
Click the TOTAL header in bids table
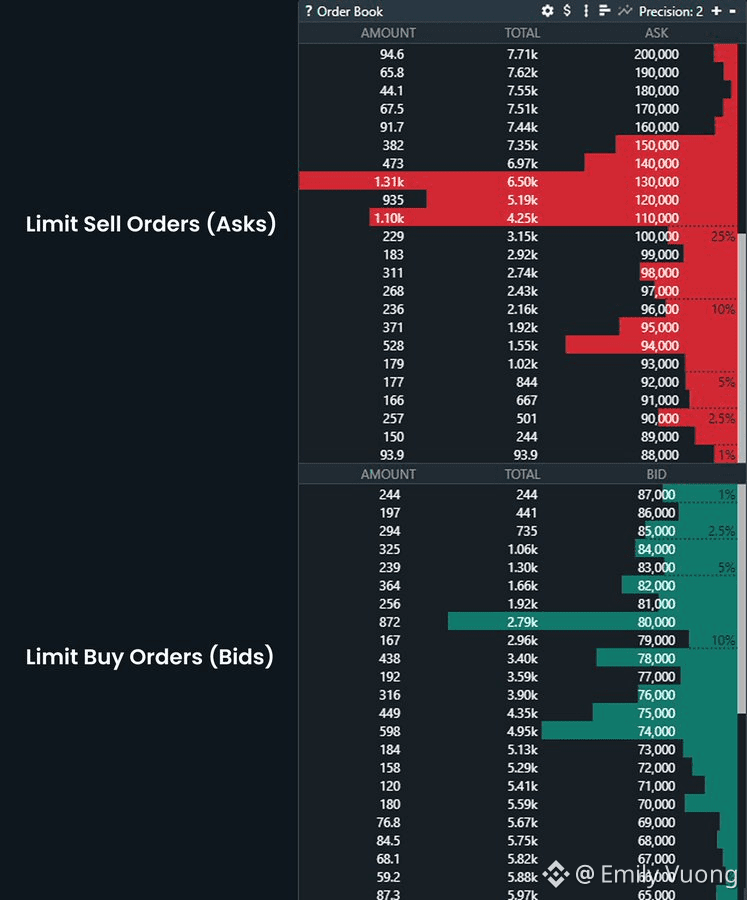click(x=522, y=474)
